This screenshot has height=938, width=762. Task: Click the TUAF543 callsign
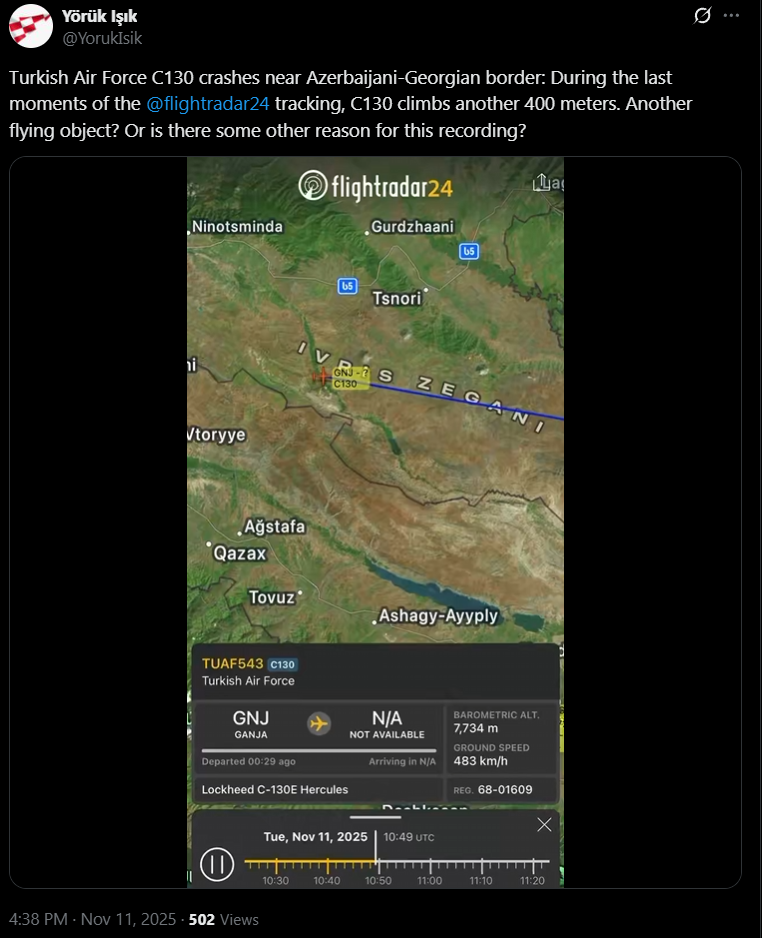pos(233,663)
